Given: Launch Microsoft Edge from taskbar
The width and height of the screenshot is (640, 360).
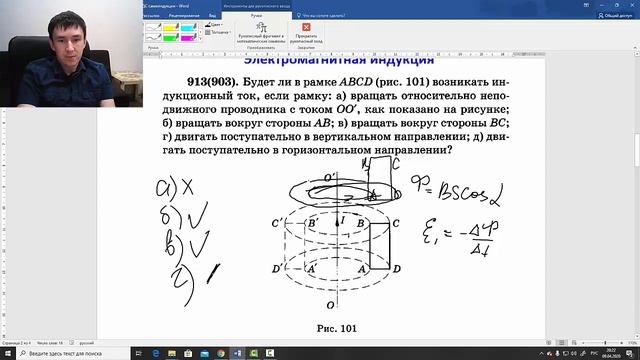Looking at the screenshot, I should (156, 353).
